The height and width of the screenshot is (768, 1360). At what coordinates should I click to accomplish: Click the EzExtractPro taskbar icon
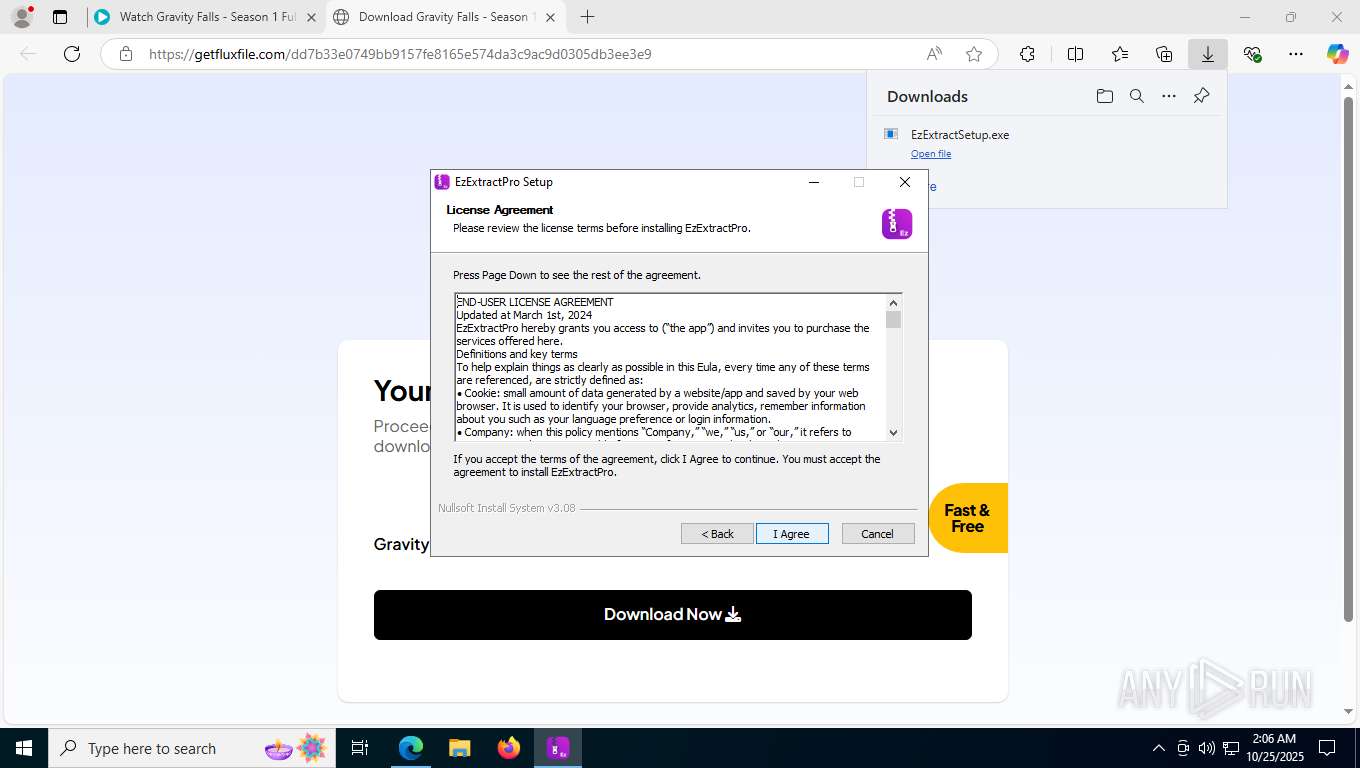tap(558, 748)
